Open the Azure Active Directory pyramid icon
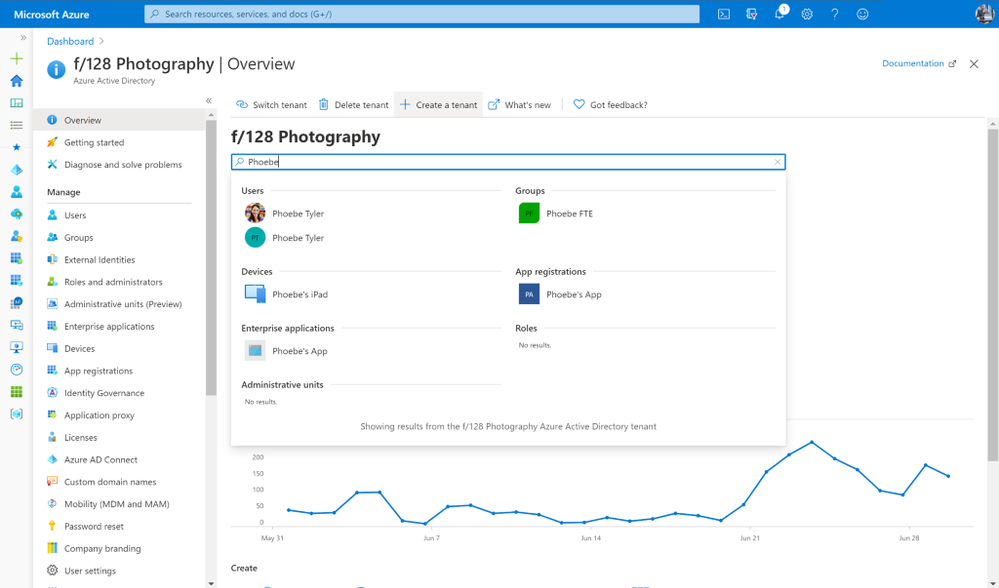 pyautogui.click(x=17, y=169)
